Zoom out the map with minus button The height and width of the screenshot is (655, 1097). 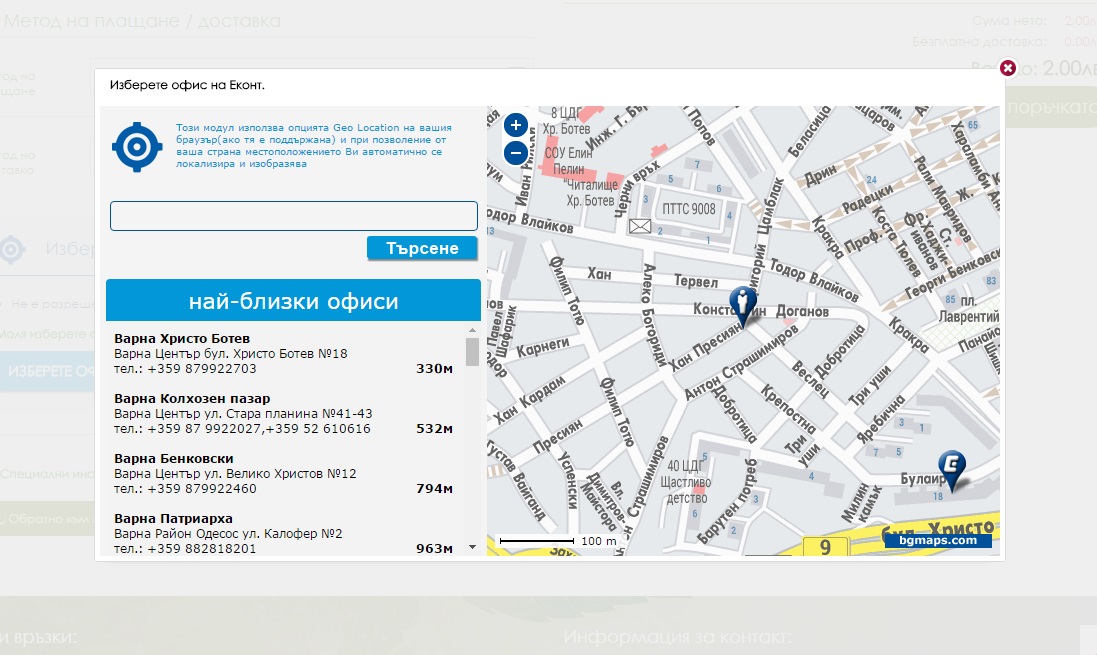[x=515, y=153]
